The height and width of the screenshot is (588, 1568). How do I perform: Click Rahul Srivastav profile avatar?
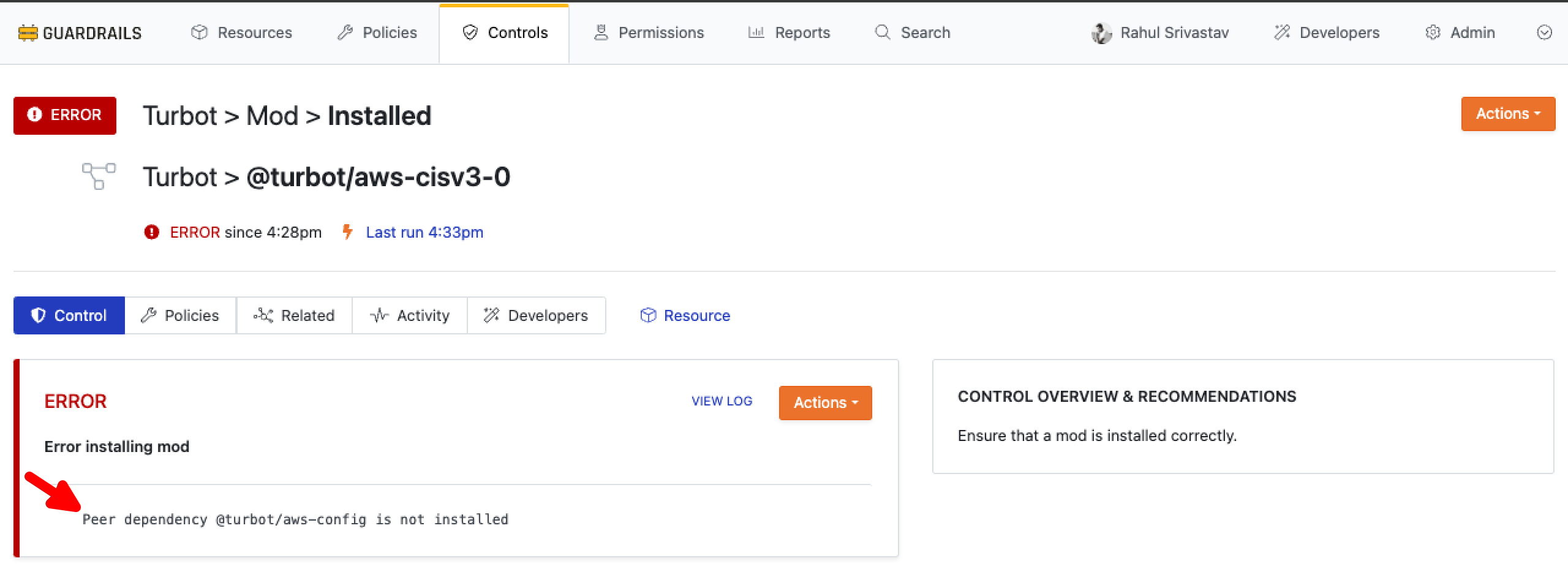click(x=1101, y=33)
